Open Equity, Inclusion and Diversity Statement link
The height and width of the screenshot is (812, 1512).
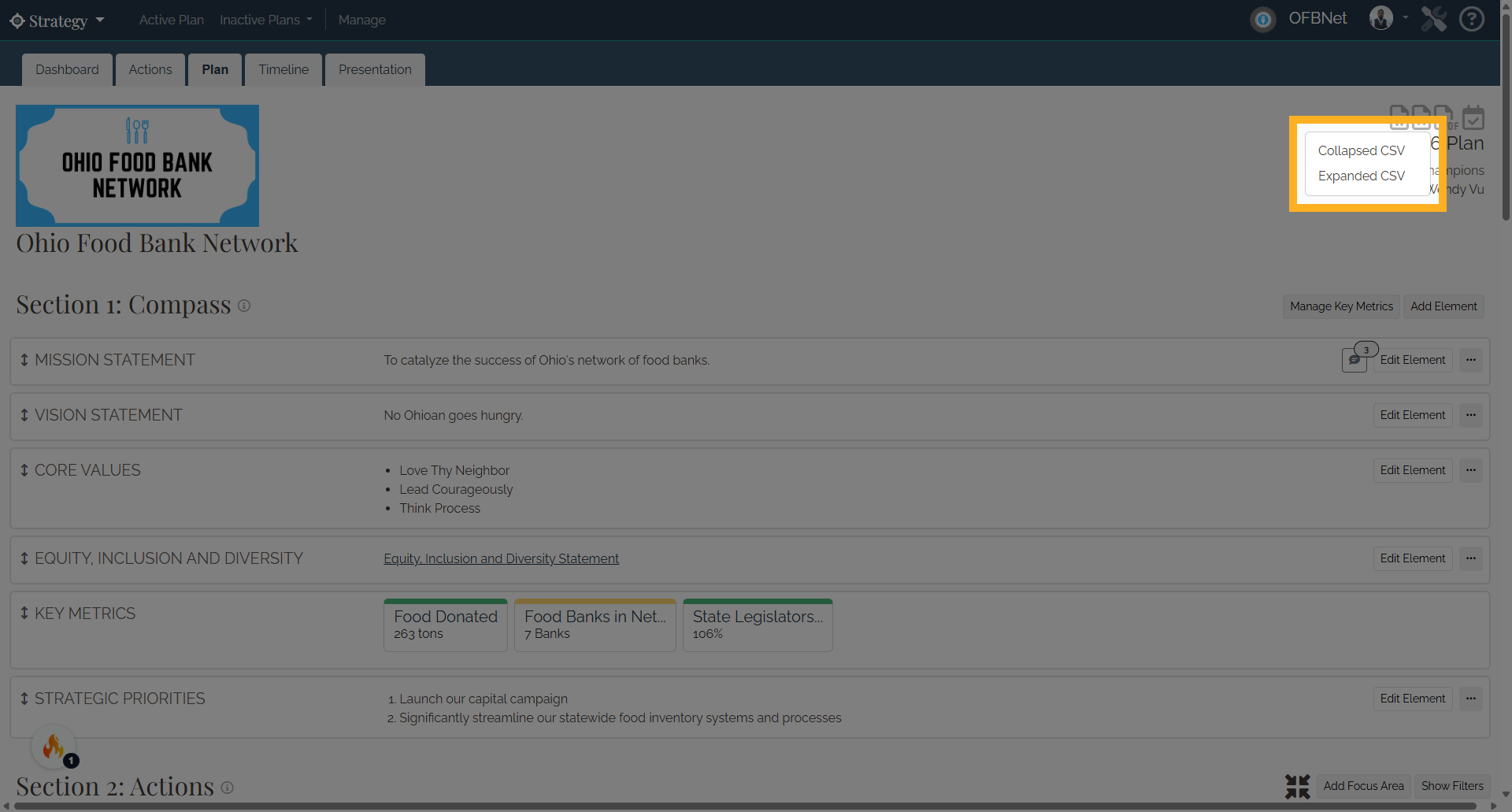[x=501, y=558]
